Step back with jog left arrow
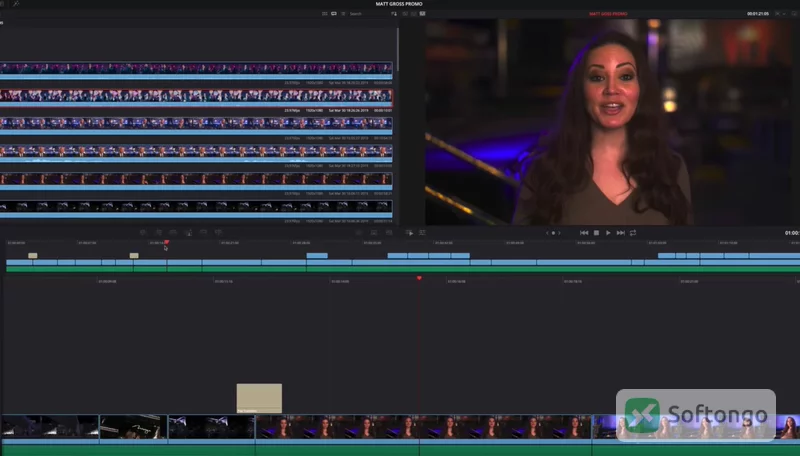The height and width of the screenshot is (456, 800). click(547, 233)
